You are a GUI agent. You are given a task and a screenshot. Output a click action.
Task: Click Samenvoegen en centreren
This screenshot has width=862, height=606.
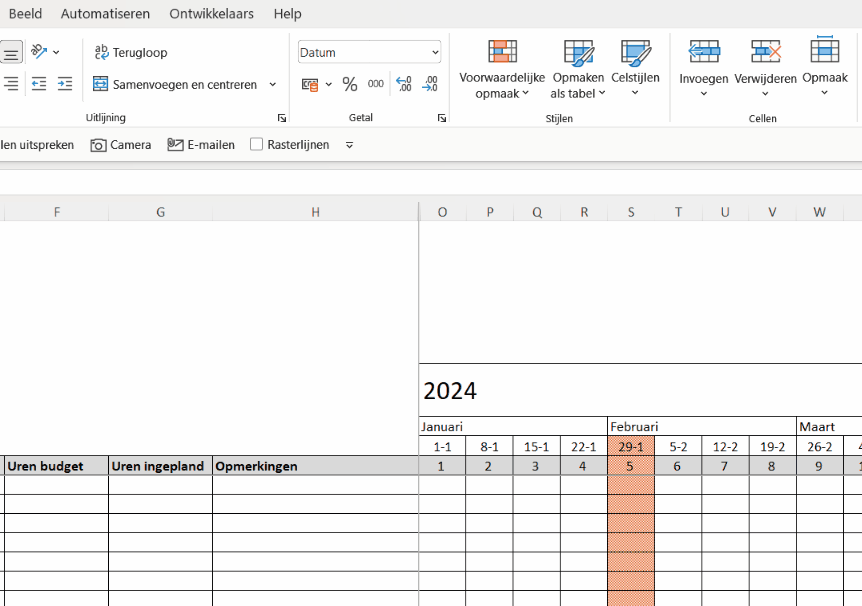(x=175, y=84)
